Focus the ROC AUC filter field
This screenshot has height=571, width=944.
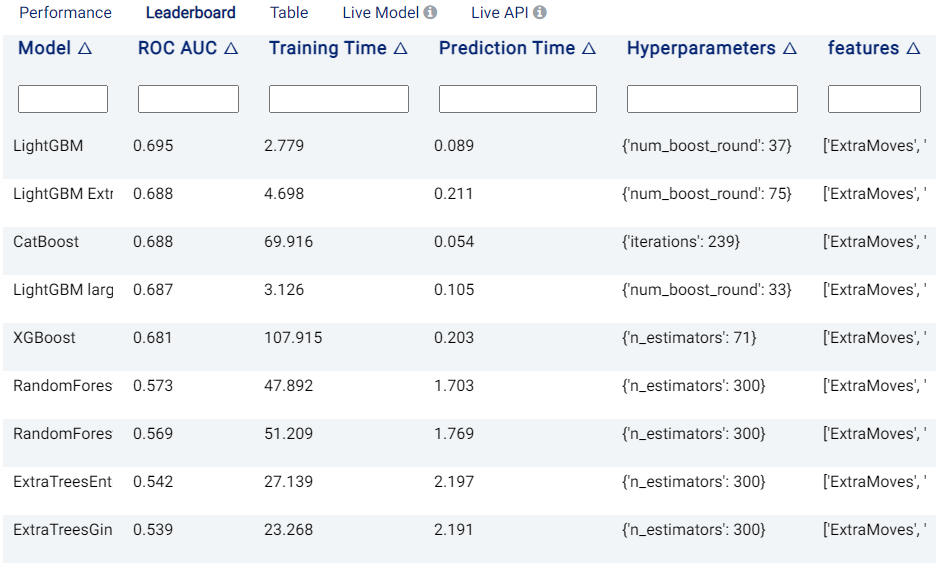[188, 99]
